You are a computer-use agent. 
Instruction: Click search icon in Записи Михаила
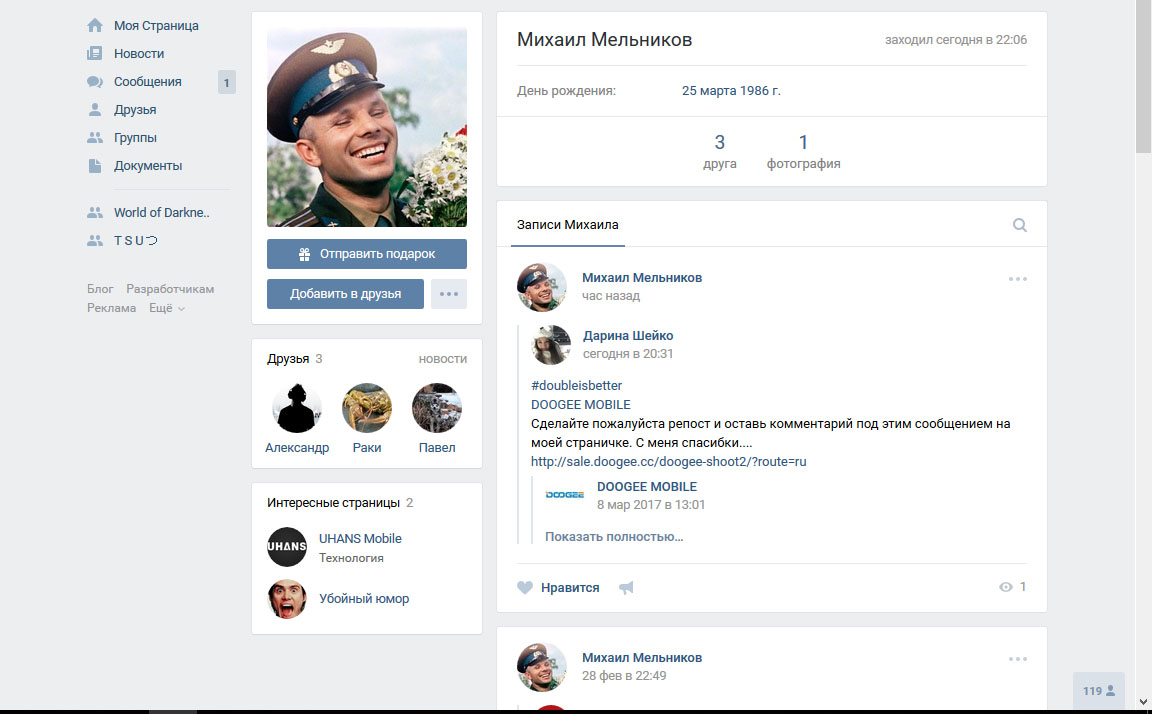pyautogui.click(x=1020, y=225)
